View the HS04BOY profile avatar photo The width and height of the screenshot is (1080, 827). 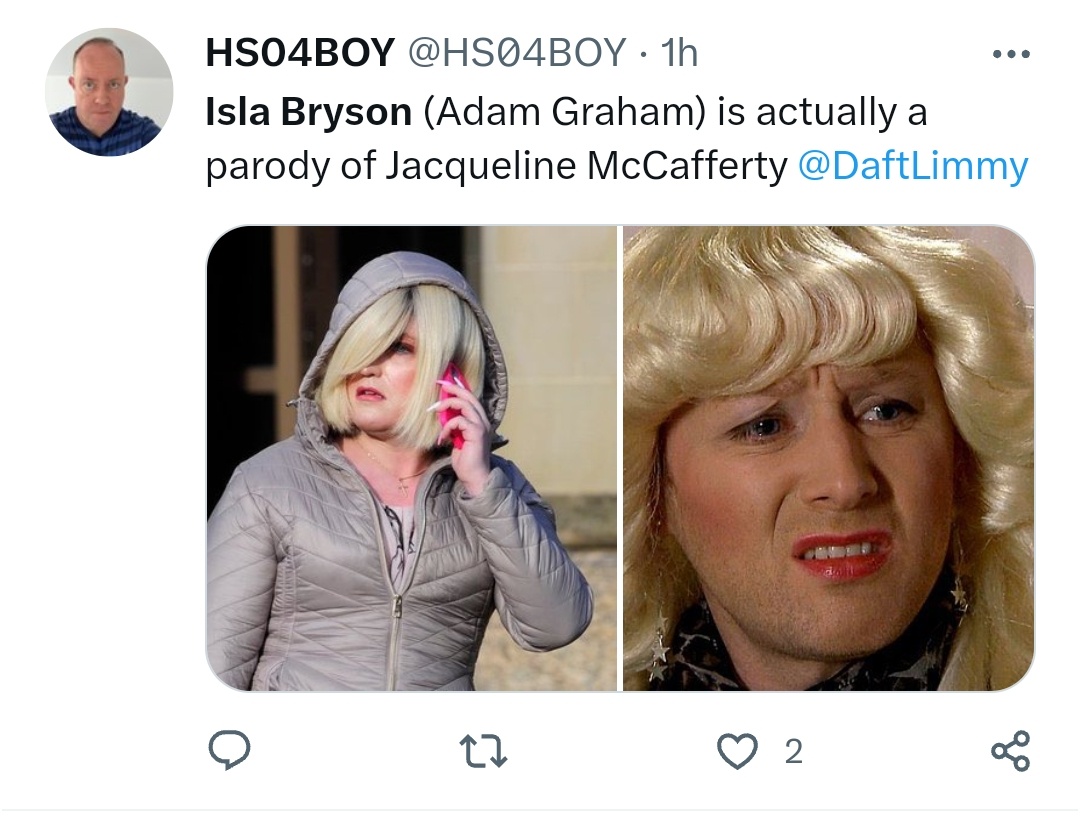109,92
